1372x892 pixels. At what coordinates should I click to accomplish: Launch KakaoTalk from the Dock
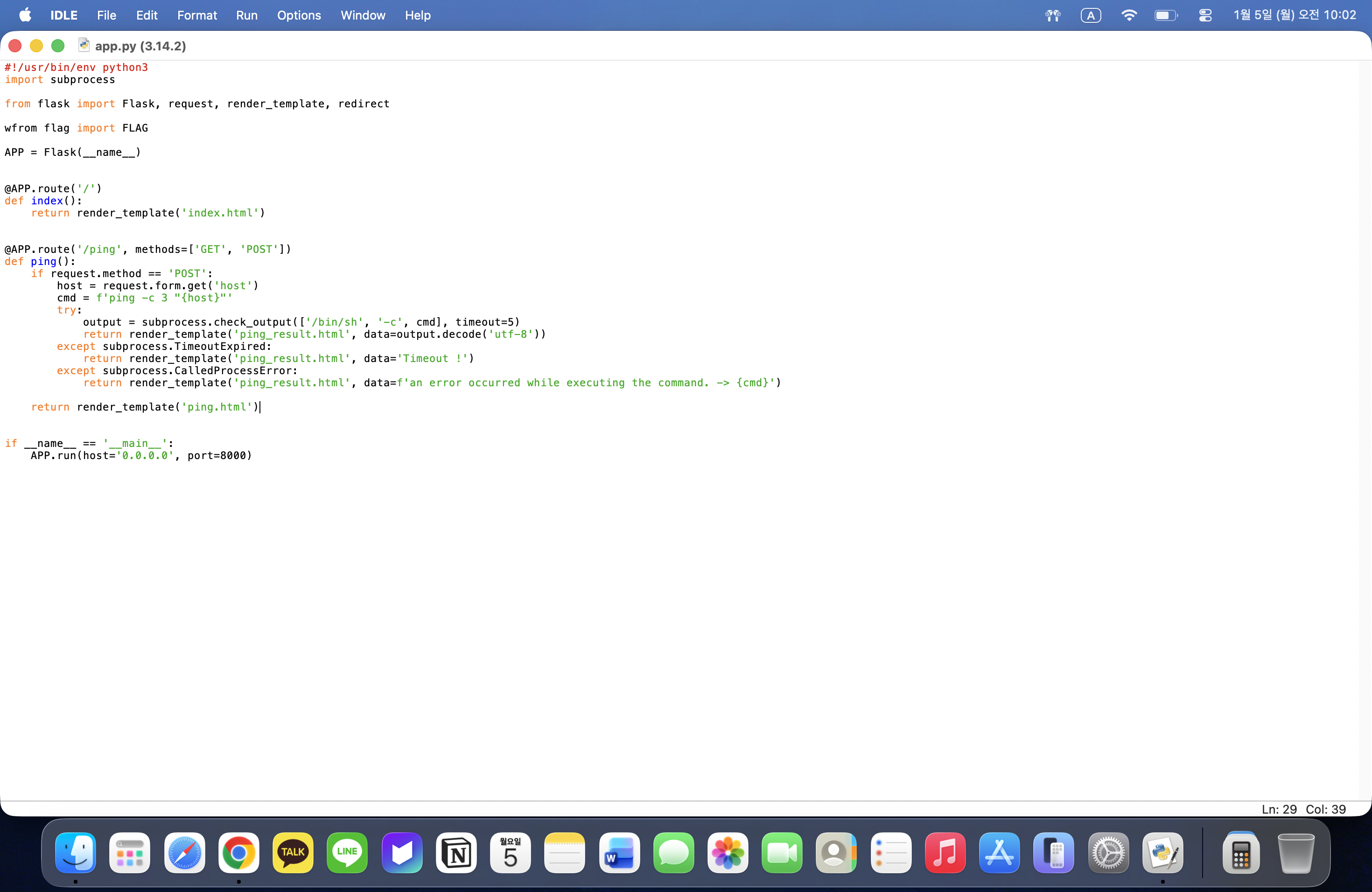(293, 853)
